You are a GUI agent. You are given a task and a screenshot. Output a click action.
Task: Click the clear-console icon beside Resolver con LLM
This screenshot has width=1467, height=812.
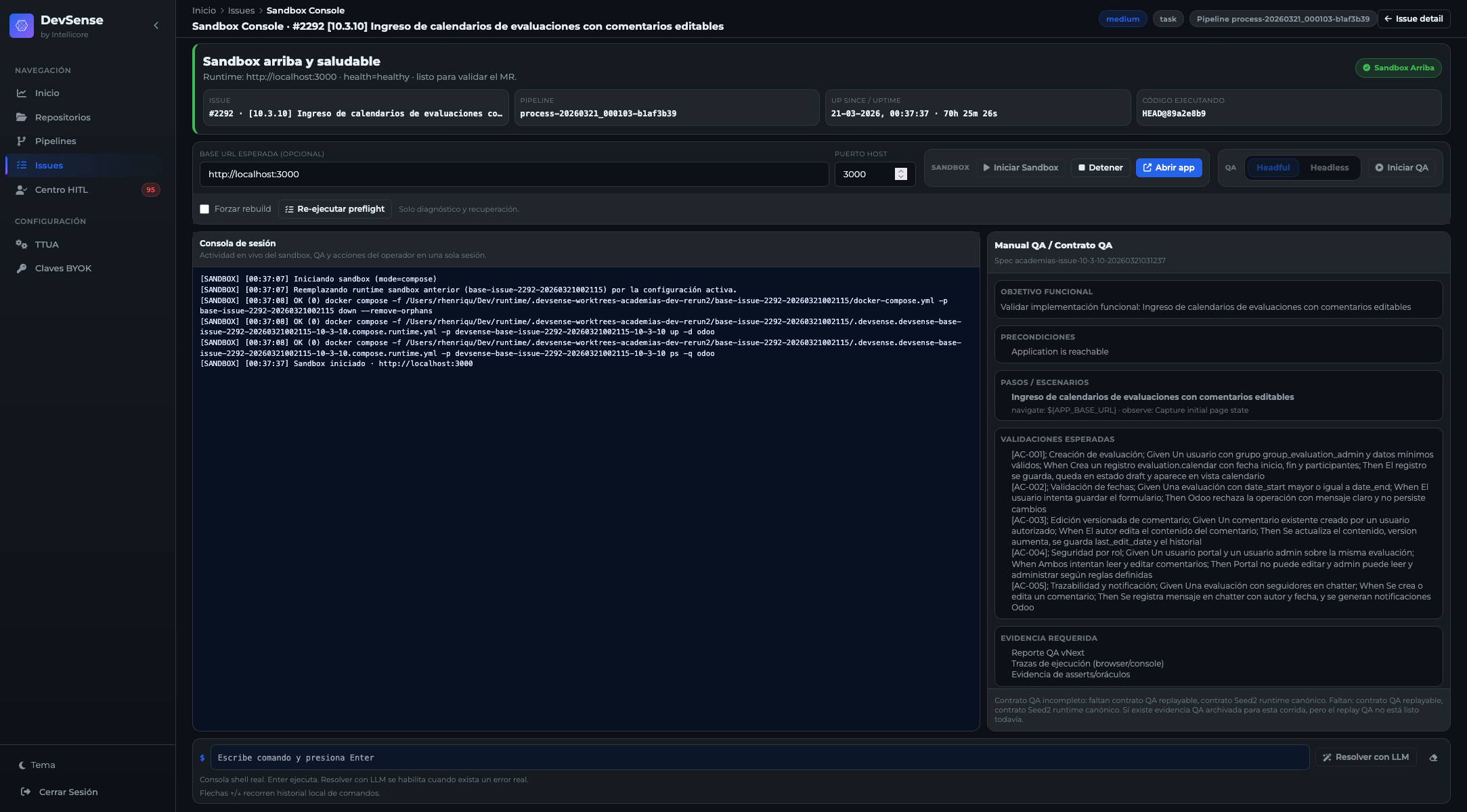[1433, 757]
